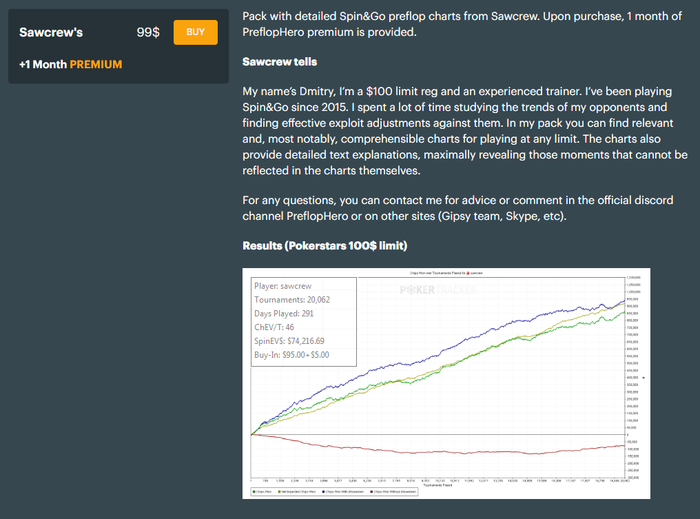Click the +1 Month PREMIUM label
Image resolution: width=700 pixels, height=519 pixels.
click(x=70, y=65)
